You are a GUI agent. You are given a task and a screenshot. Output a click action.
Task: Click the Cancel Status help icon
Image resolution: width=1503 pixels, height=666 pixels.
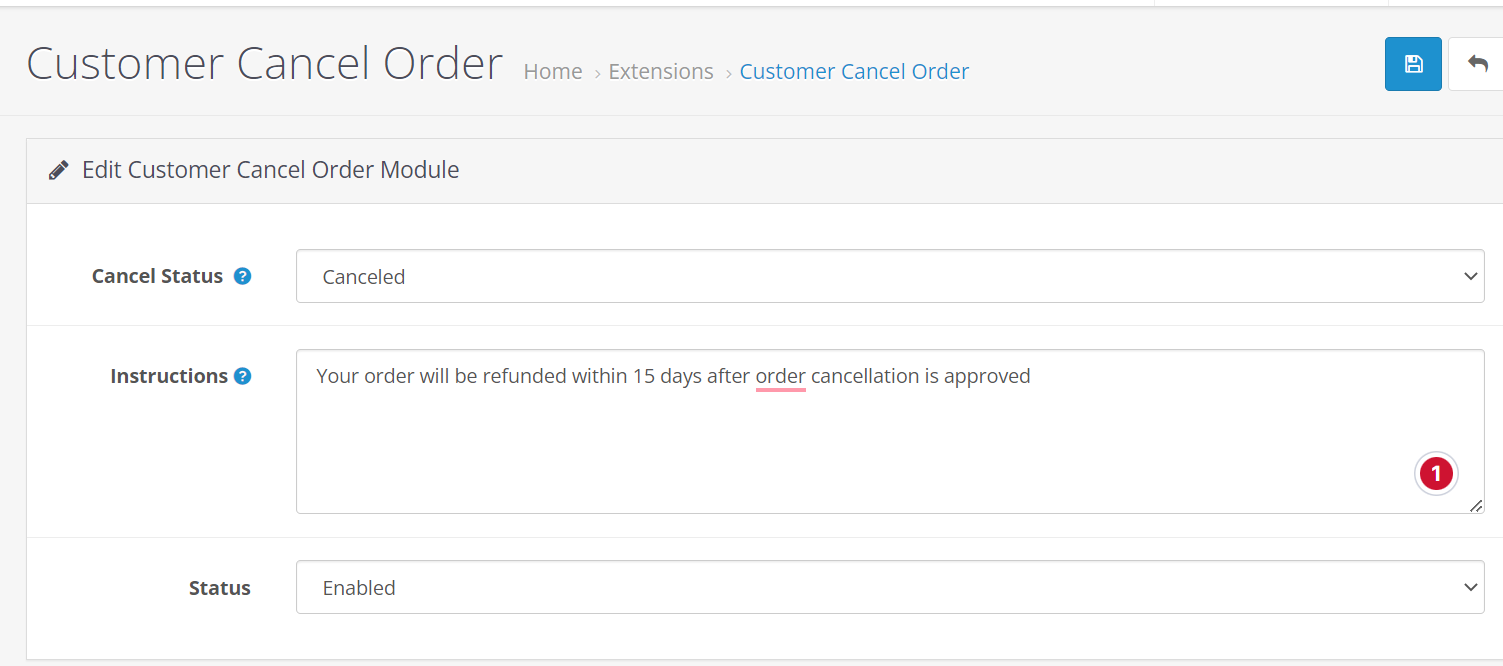point(242,276)
